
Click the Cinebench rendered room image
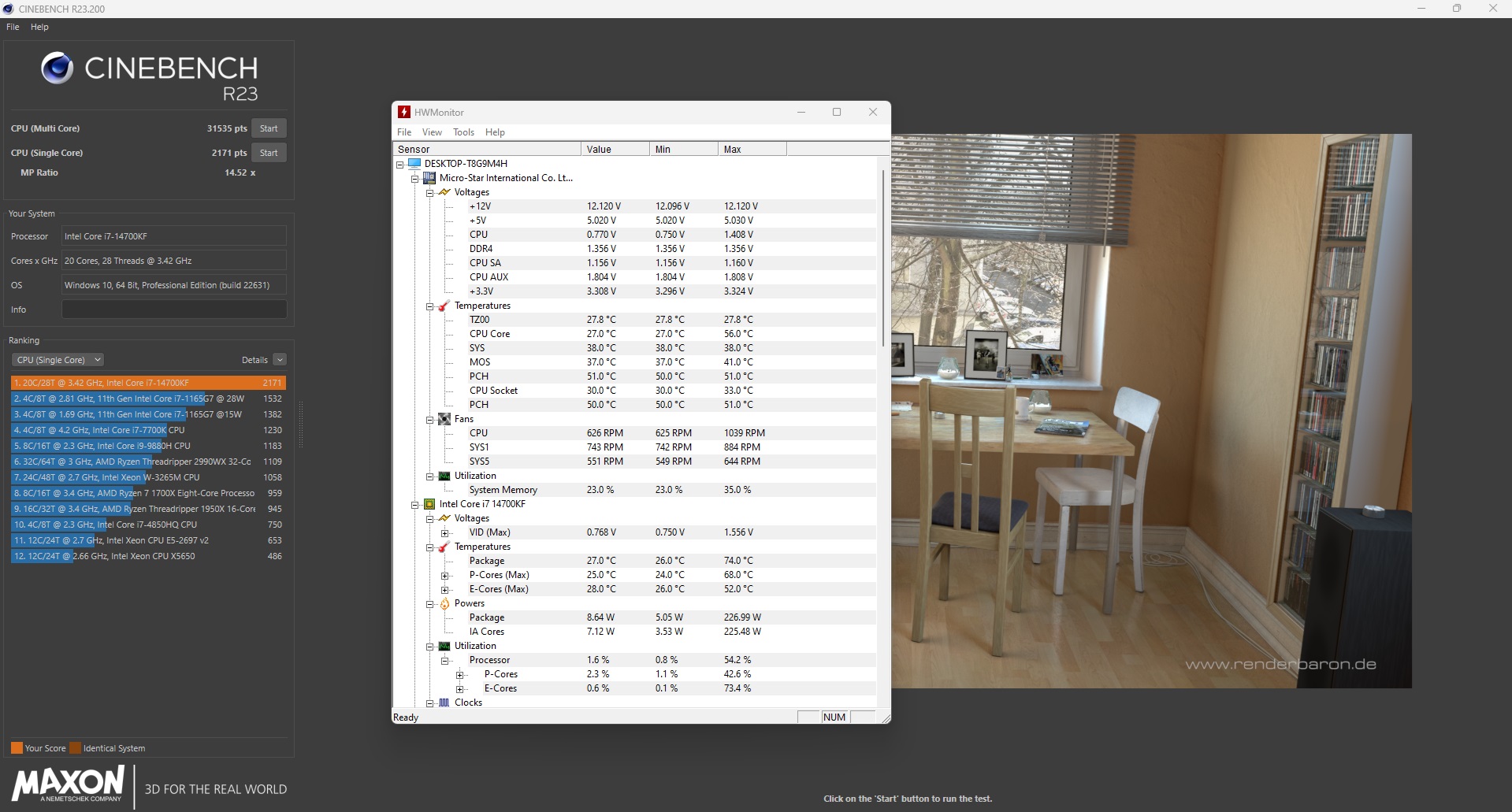click(1151, 410)
